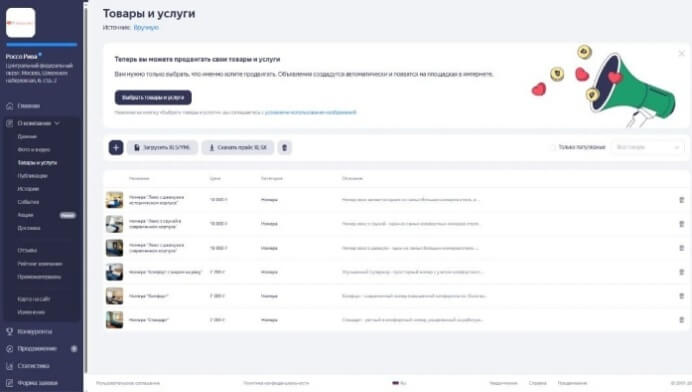Click the dark plus add-item button

click(116, 147)
